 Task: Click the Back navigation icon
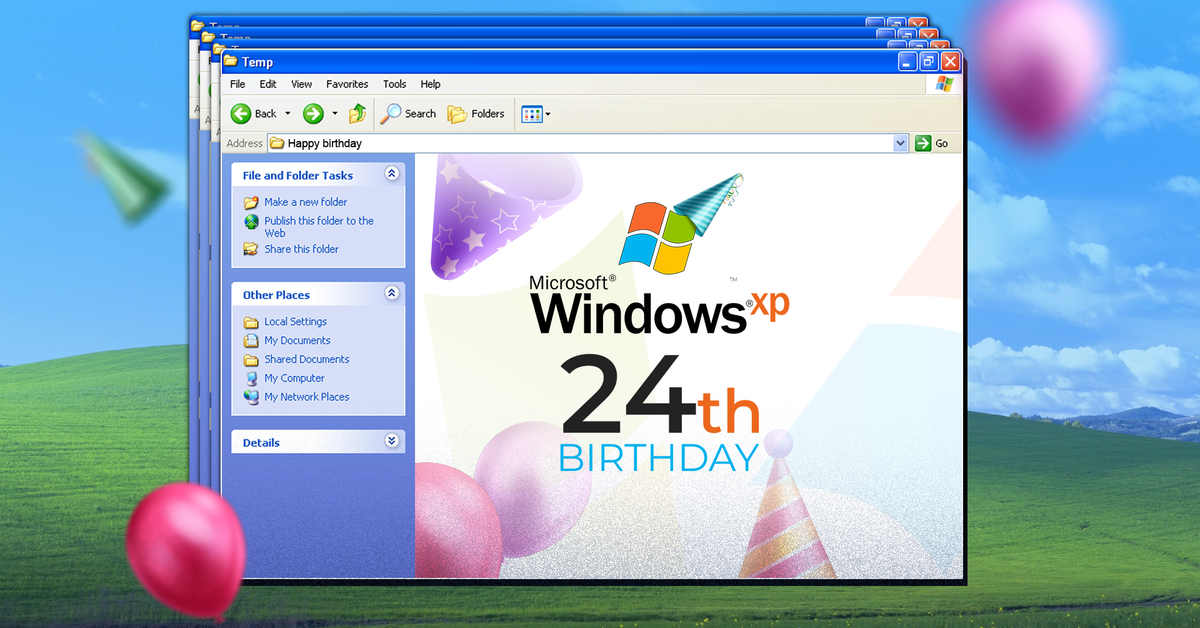[240, 113]
